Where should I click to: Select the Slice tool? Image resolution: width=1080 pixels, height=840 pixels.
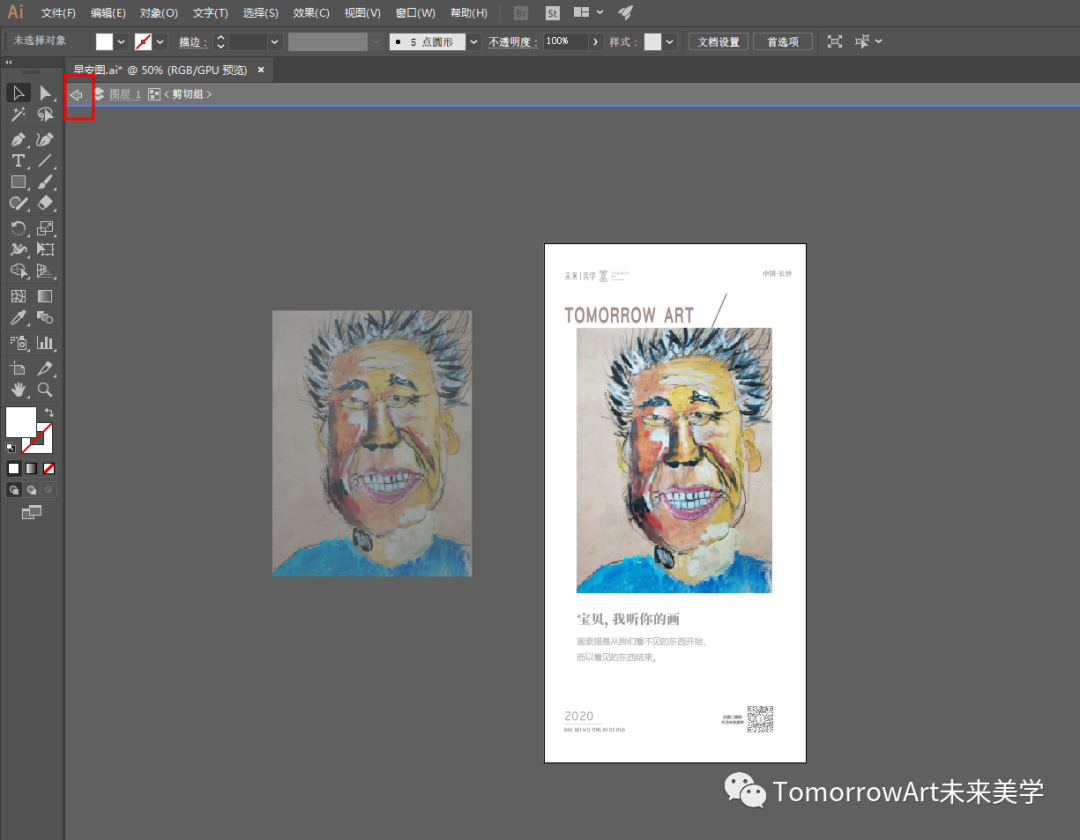[45, 368]
